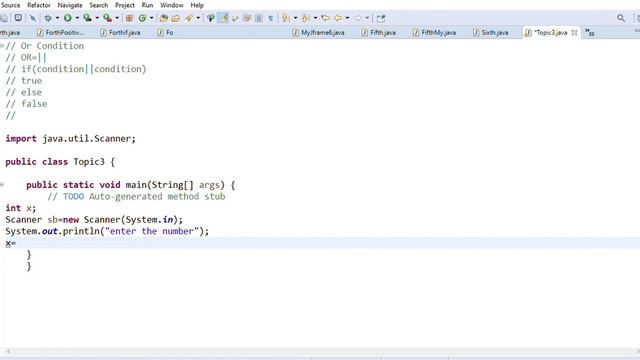Switch to the Sixth.java tab
This screenshot has width=640, height=360.
pyautogui.click(x=490, y=32)
